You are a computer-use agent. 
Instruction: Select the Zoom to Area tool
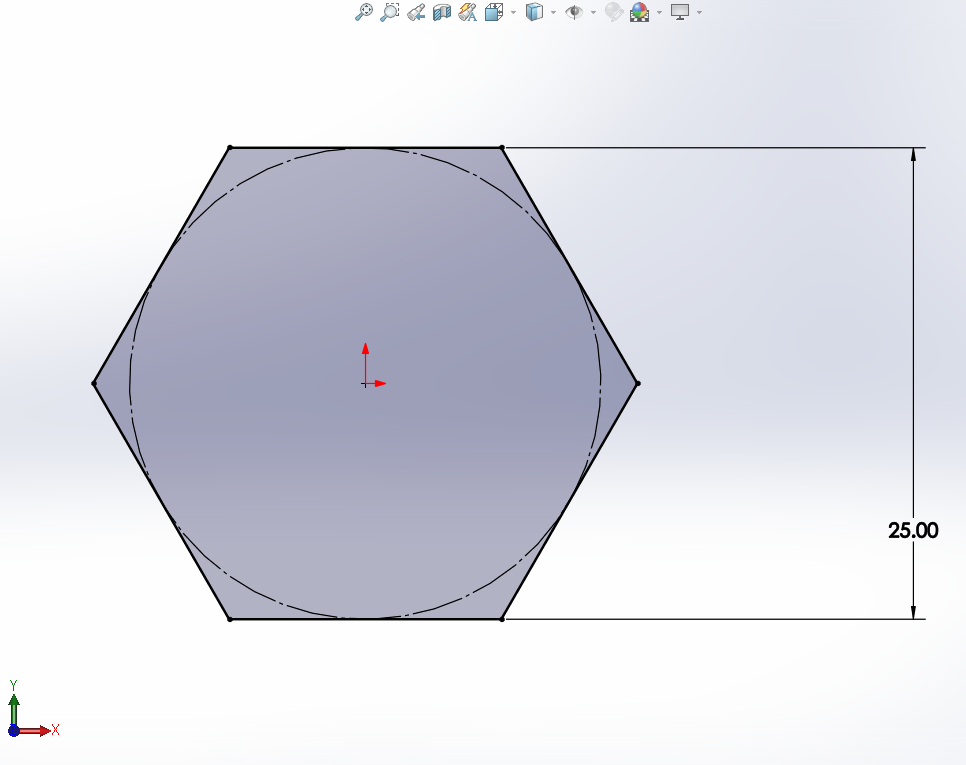pos(389,12)
